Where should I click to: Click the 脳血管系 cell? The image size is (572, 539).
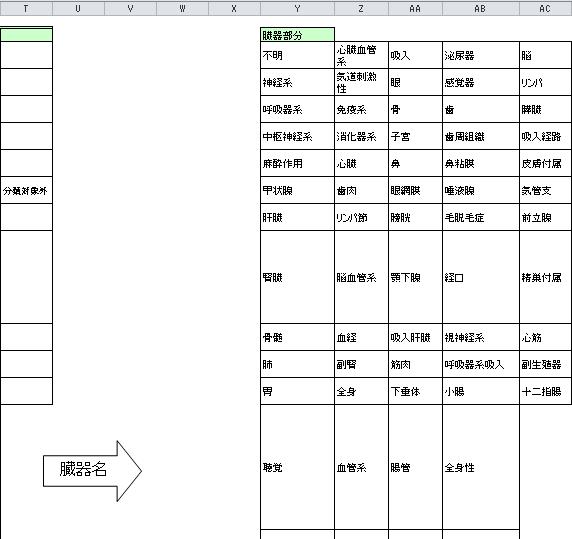click(x=362, y=277)
